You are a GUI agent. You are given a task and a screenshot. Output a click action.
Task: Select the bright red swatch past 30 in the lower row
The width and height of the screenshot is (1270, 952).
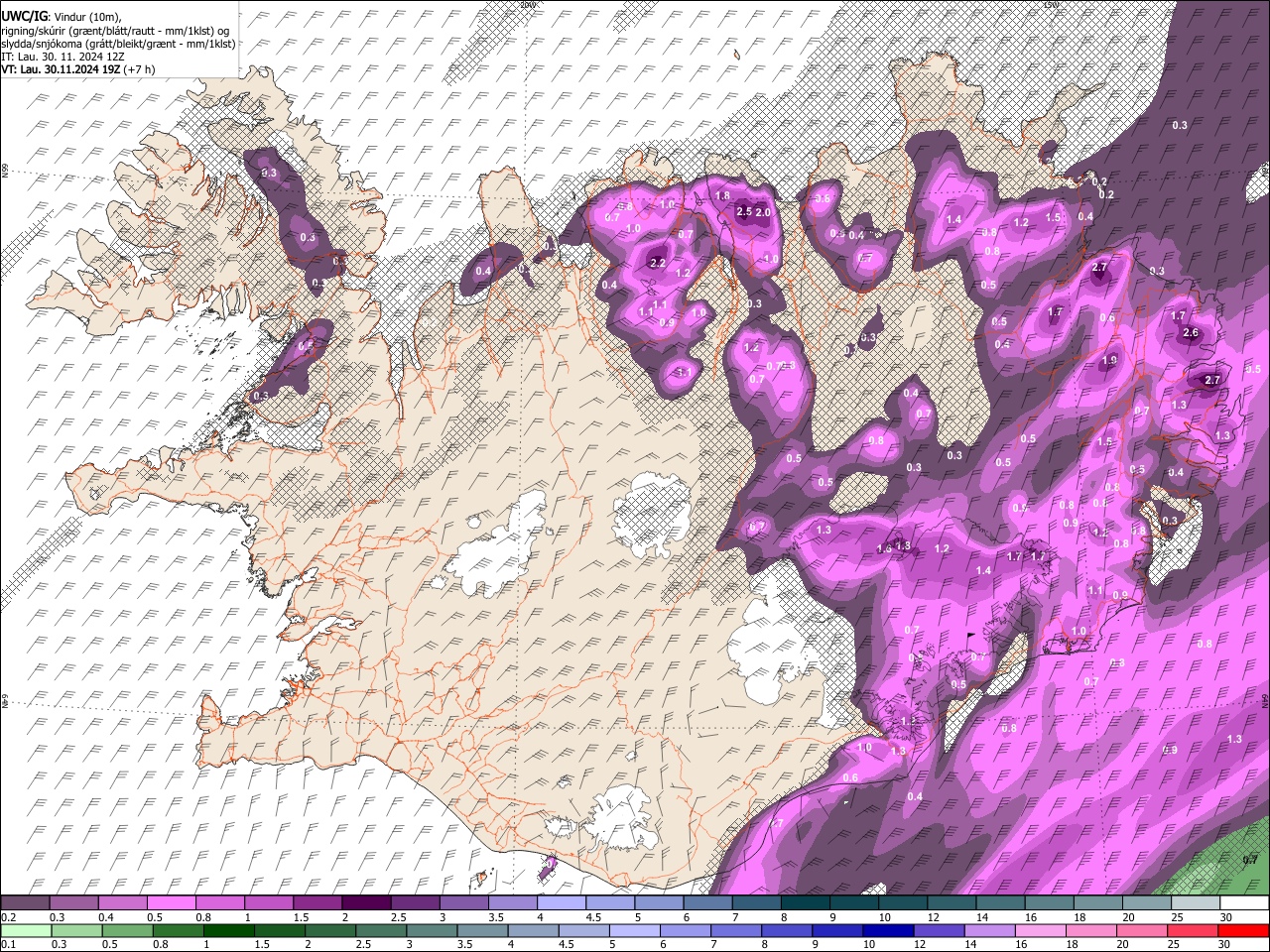(1244, 930)
